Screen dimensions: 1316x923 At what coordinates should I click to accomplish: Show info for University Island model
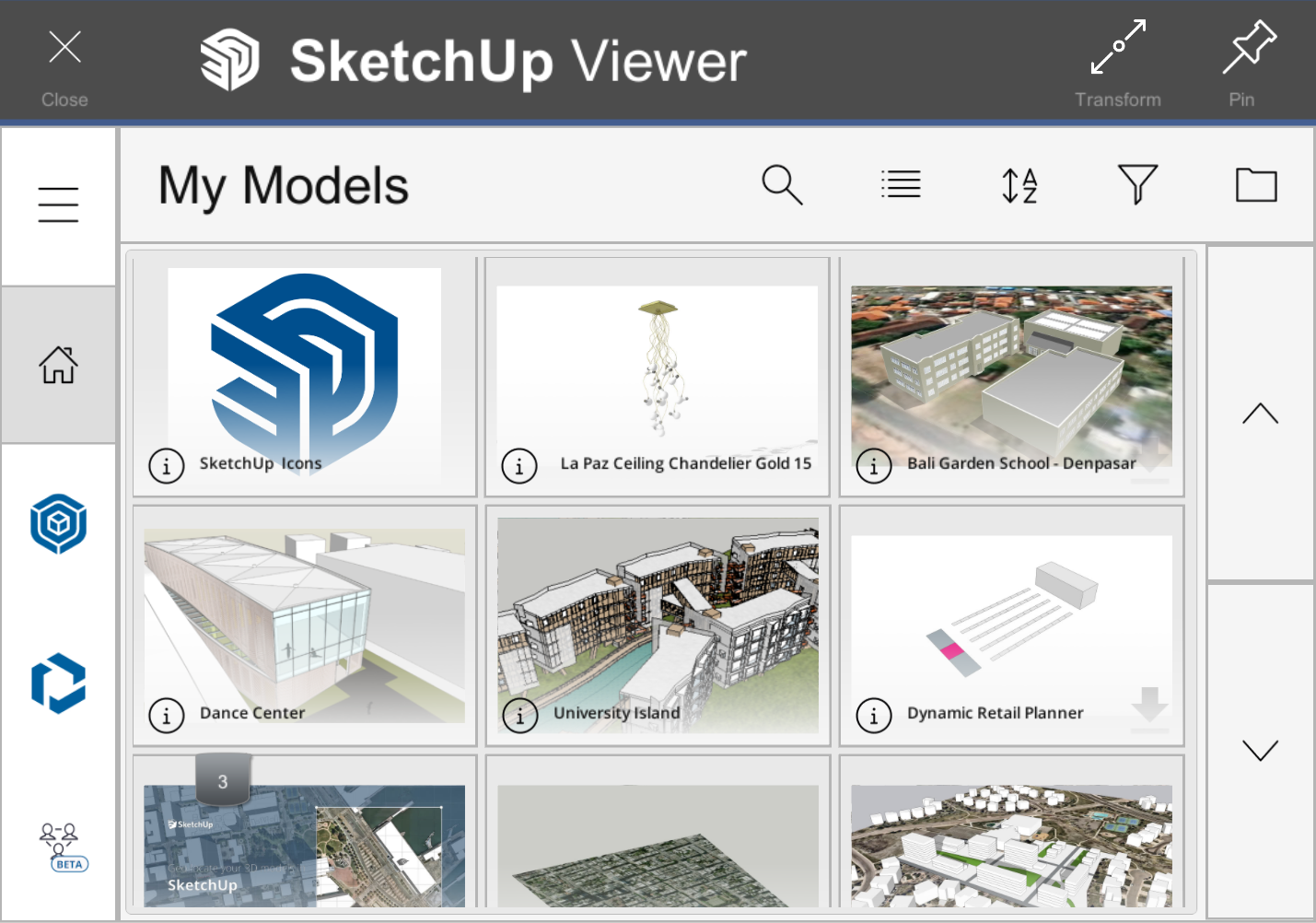coord(520,715)
